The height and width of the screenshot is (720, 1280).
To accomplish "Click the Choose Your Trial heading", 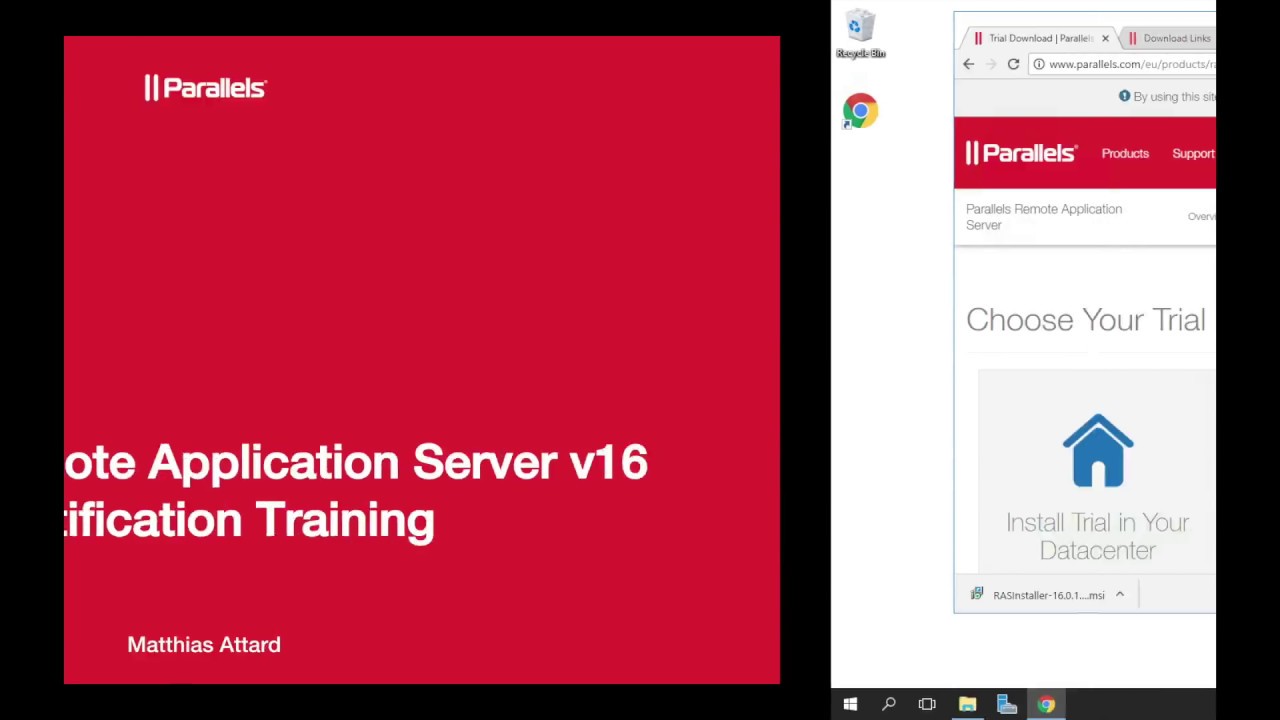I will coord(1085,320).
